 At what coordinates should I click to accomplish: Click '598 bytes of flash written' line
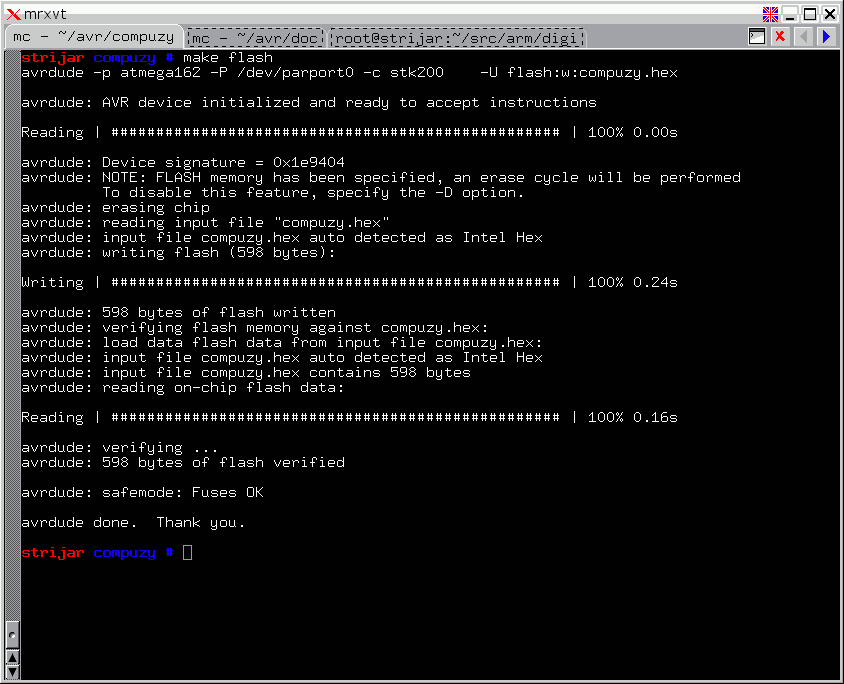pos(178,313)
